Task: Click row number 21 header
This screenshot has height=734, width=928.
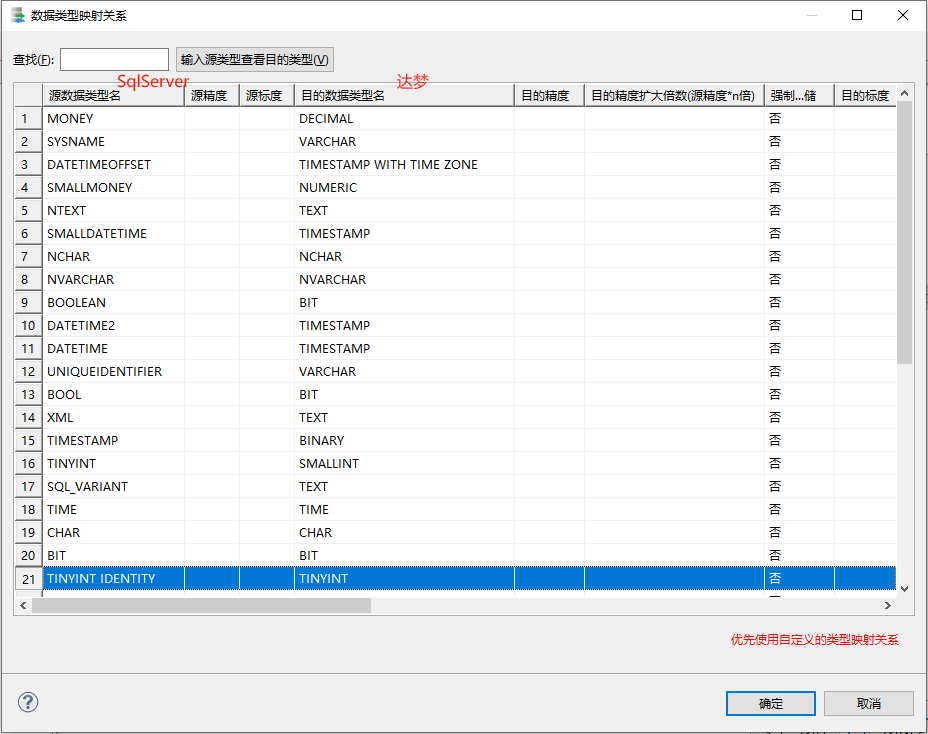Action: coord(28,578)
